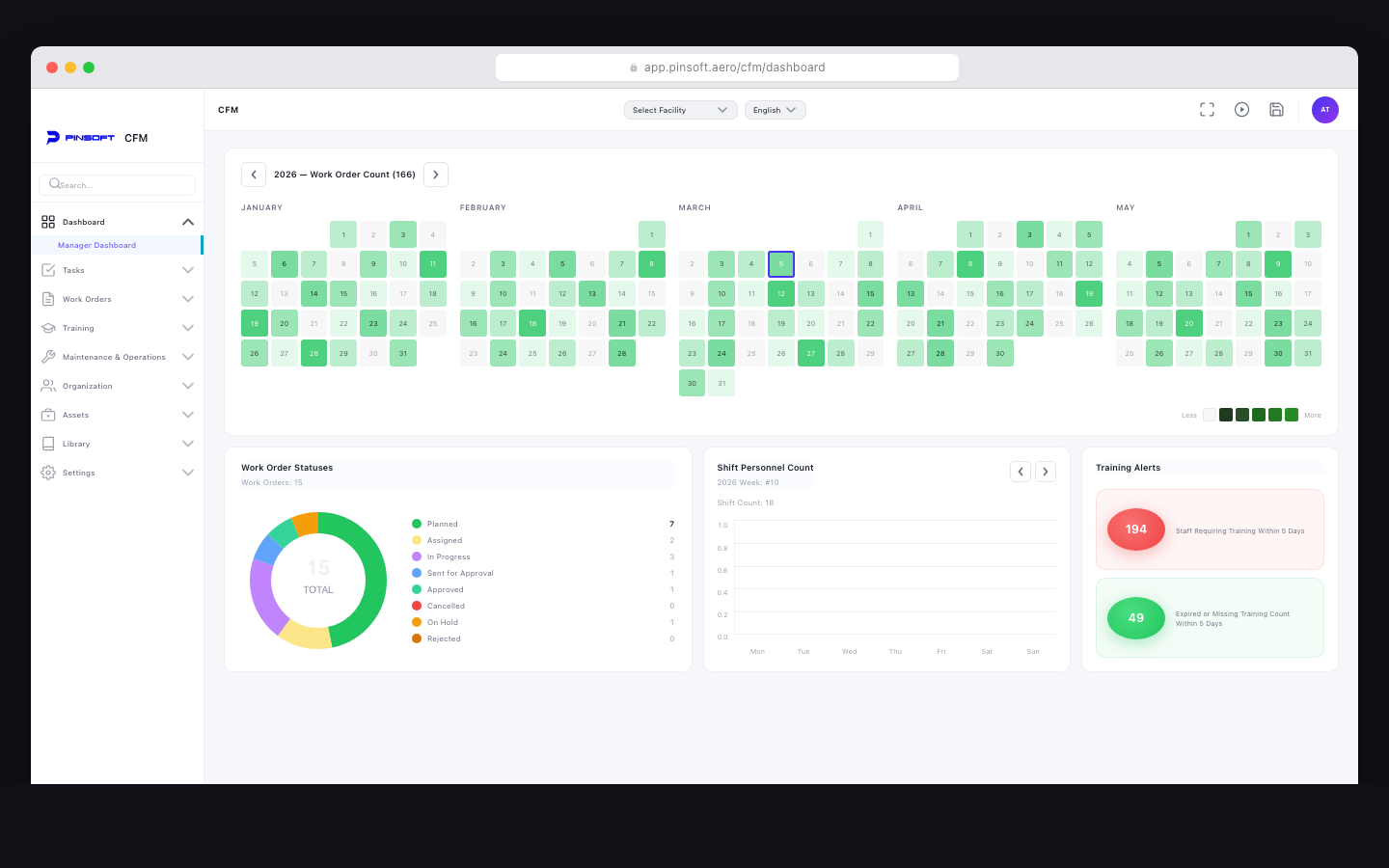Collapse the Dashboard sidebar section
1389x868 pixels.
pyautogui.click(x=187, y=222)
